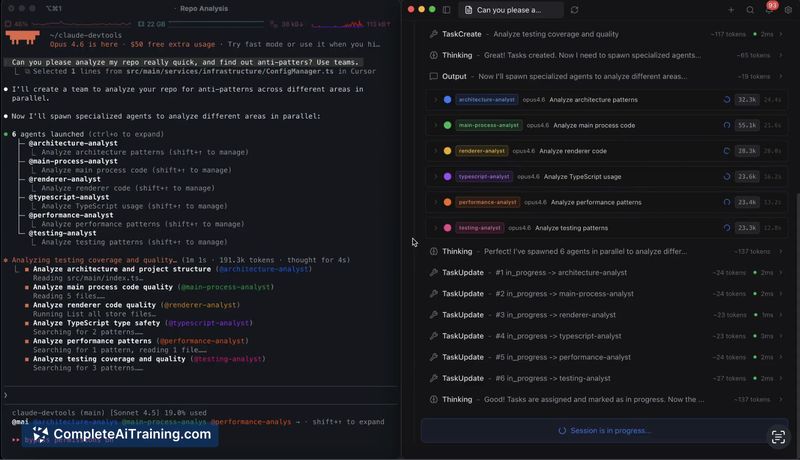Click the wrench icon of TaskUpdate #3 row
This screenshot has height=460, width=800.
(x=434, y=315)
